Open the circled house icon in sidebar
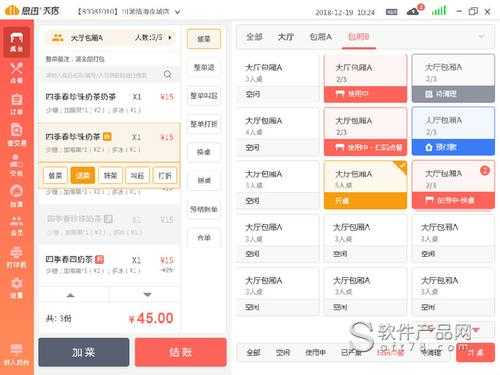The height and width of the screenshot is (375, 500). pos(16,196)
